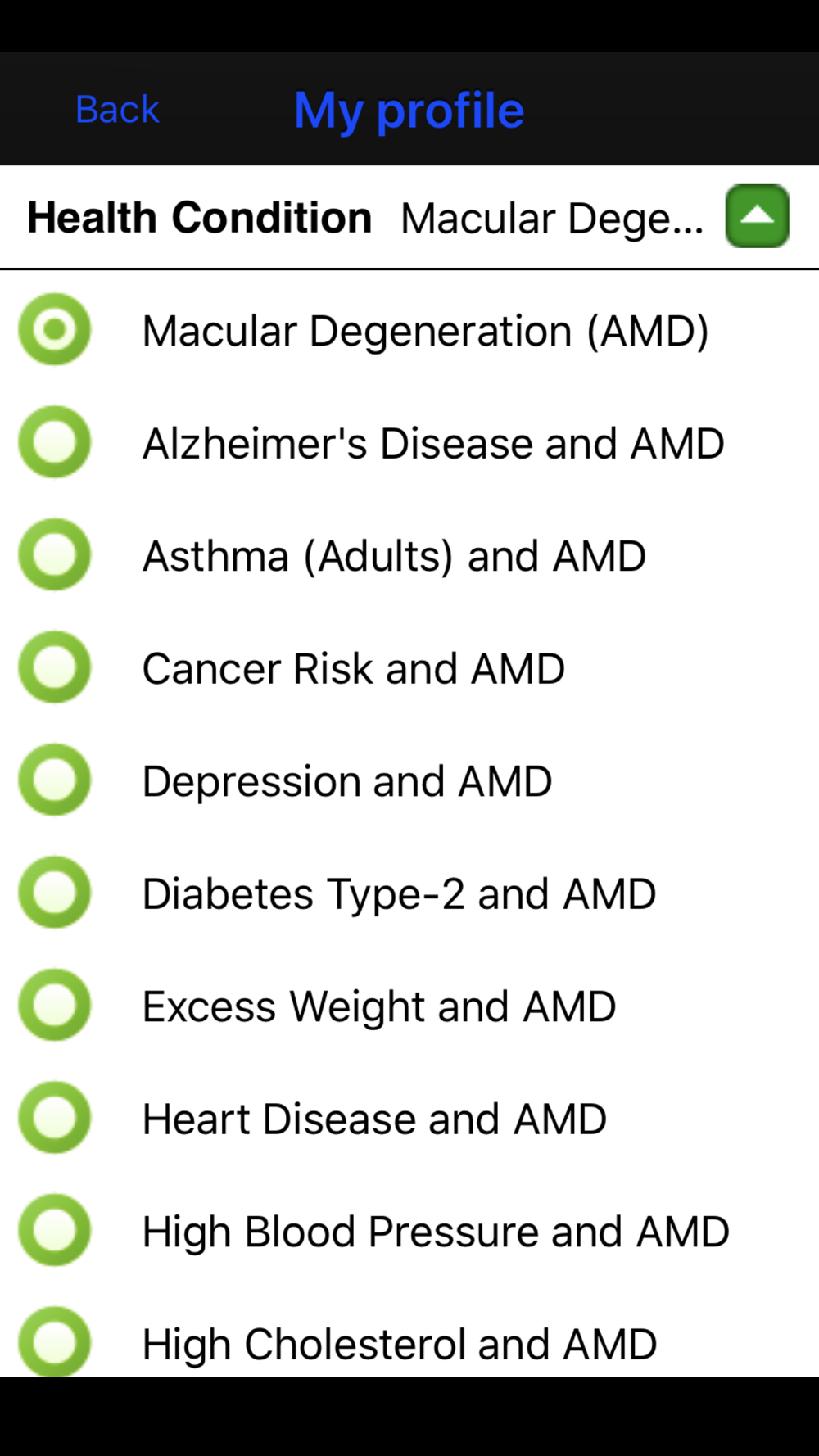Select Macular Degeneration (AMD) radio button
The width and height of the screenshot is (819, 1456).
[x=55, y=329]
